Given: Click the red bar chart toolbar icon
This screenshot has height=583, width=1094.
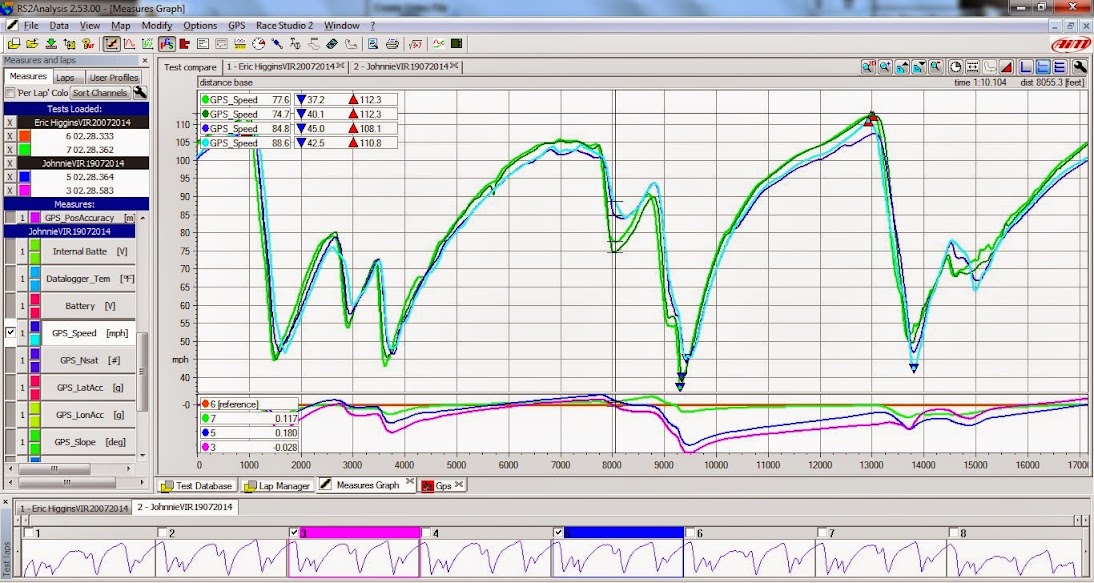Looking at the screenshot, I should tap(185, 44).
